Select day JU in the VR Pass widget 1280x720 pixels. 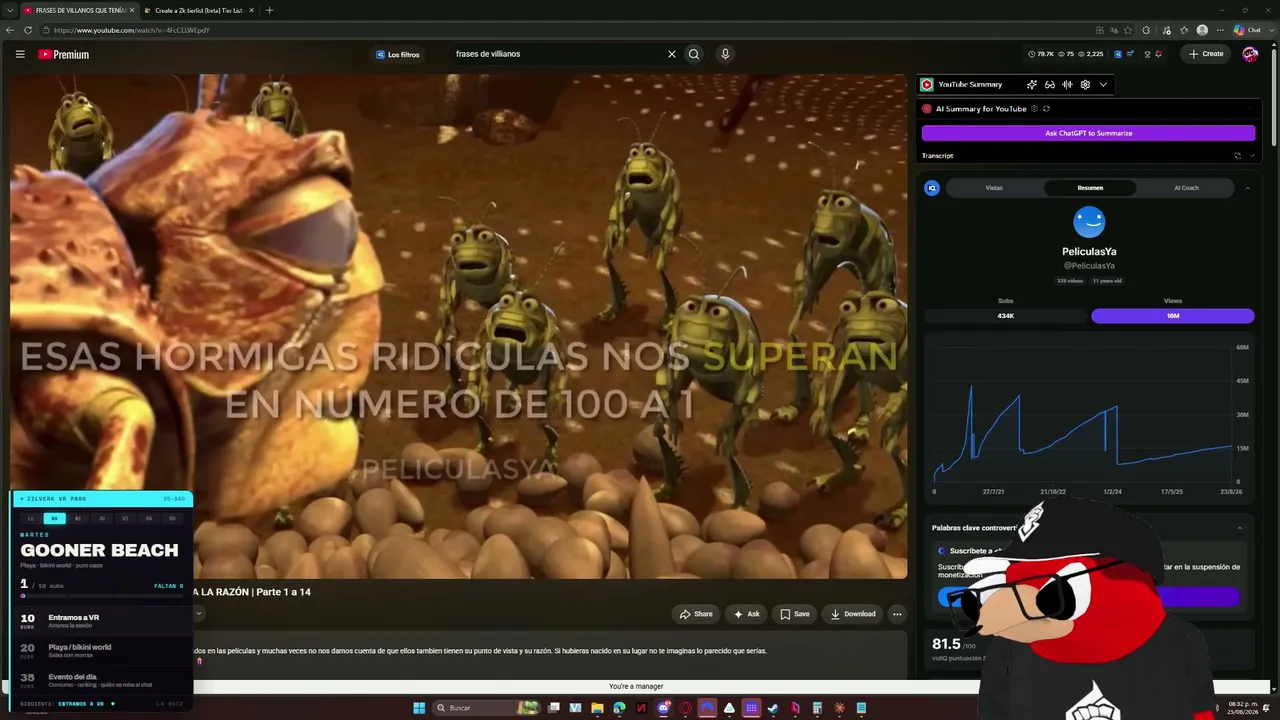(102, 518)
